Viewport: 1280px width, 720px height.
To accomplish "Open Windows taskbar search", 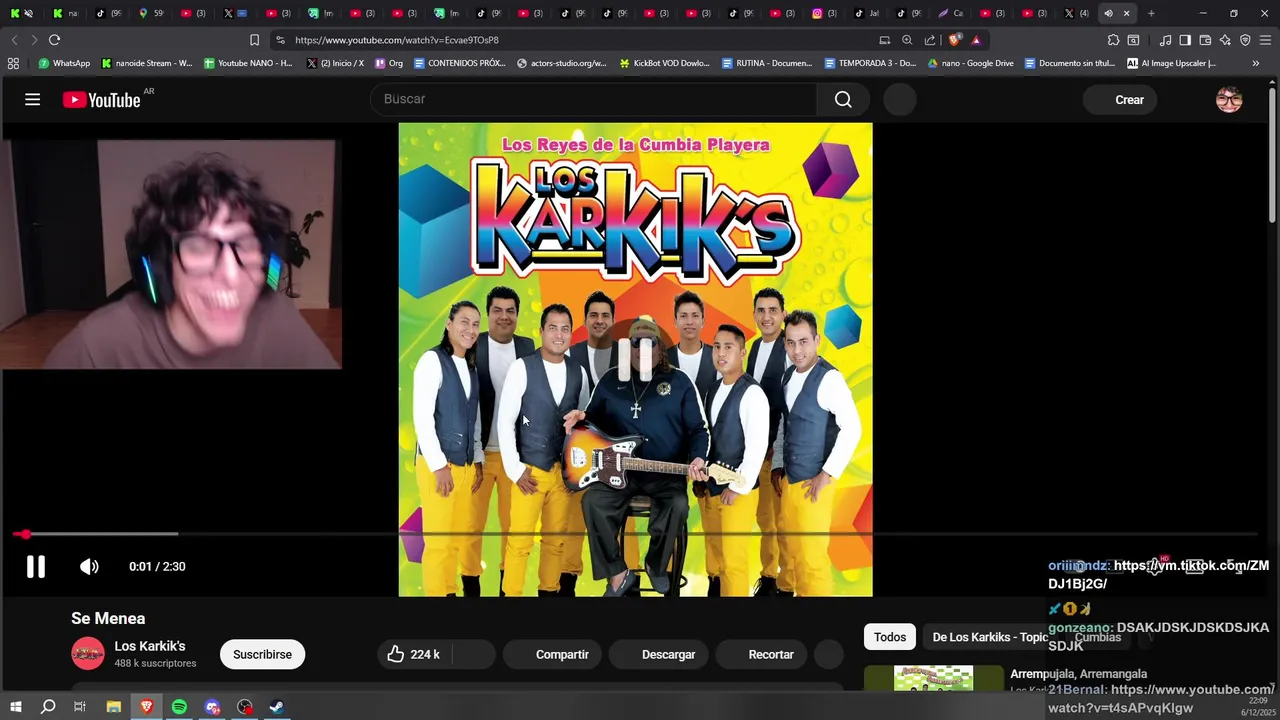I will pyautogui.click(x=48, y=707).
